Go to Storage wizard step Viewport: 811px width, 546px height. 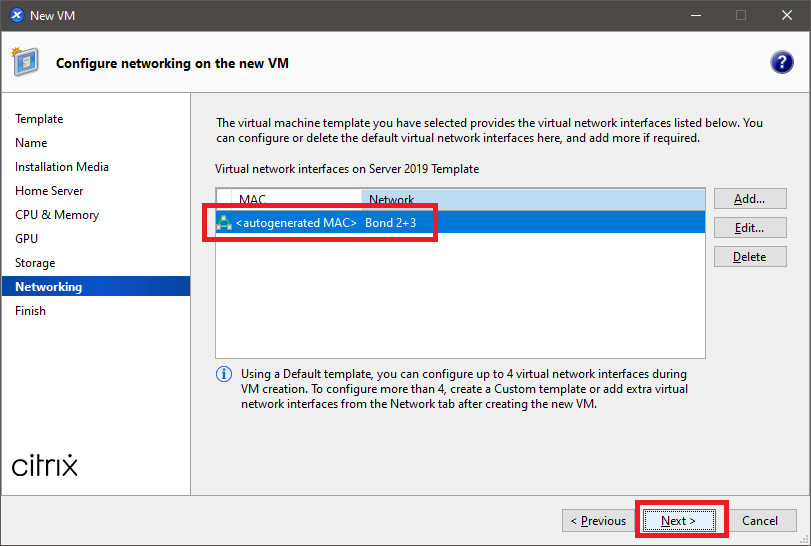tap(35, 263)
